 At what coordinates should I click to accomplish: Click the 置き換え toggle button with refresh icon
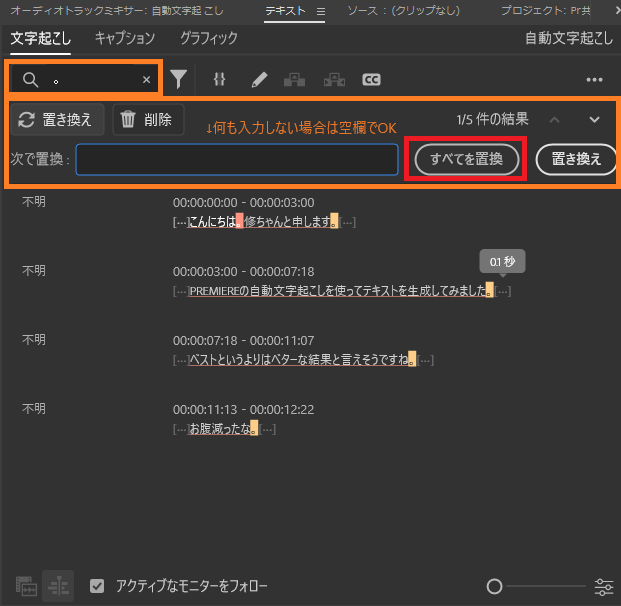(57, 120)
